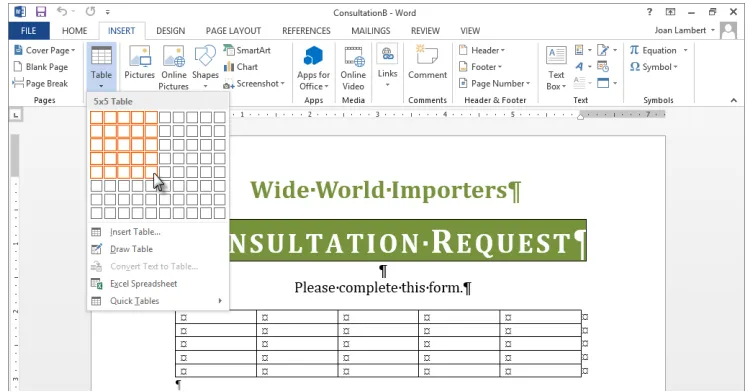Image resolution: width=752 pixels, height=392 pixels.
Task: Click the Table button in ribbon
Action: [x=101, y=67]
